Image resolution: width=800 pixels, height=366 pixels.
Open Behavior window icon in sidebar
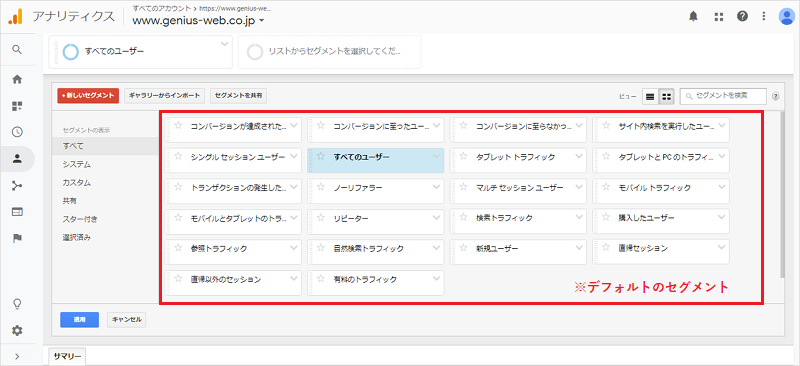(17, 212)
